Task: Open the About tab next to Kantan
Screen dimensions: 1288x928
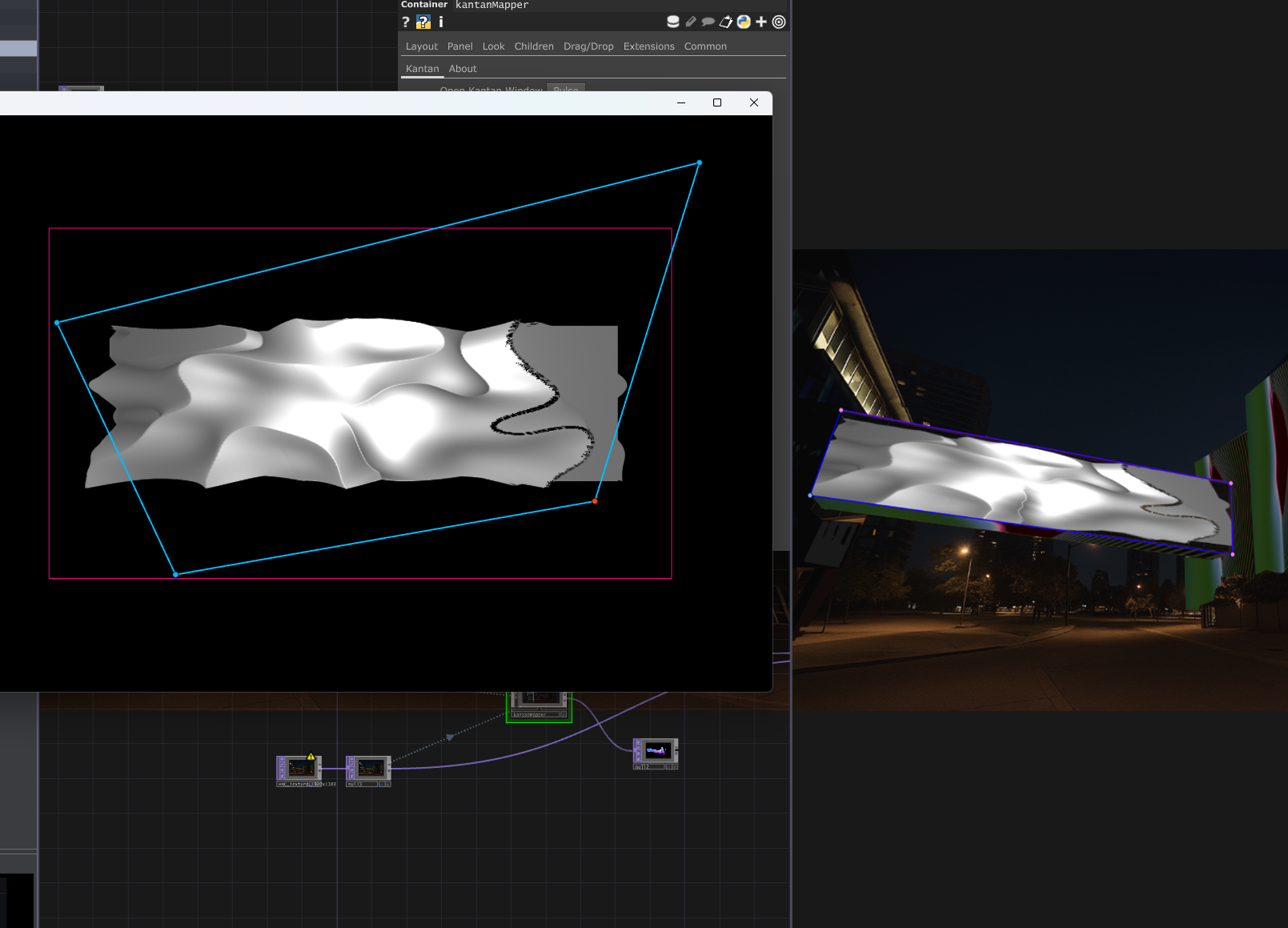Action: tap(462, 69)
